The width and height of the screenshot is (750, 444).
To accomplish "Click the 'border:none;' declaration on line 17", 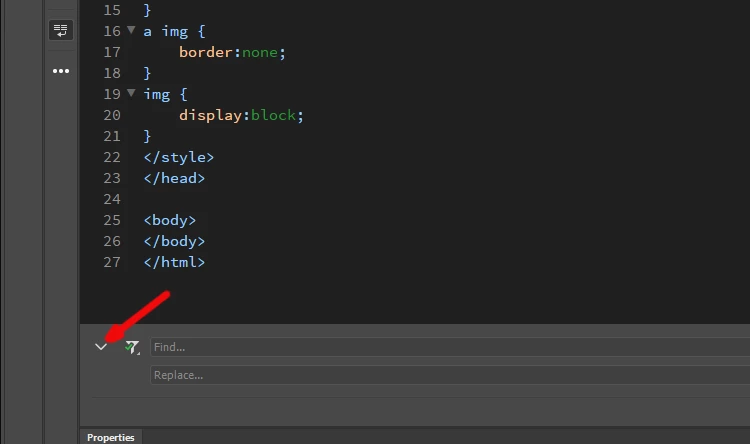I will [232, 52].
